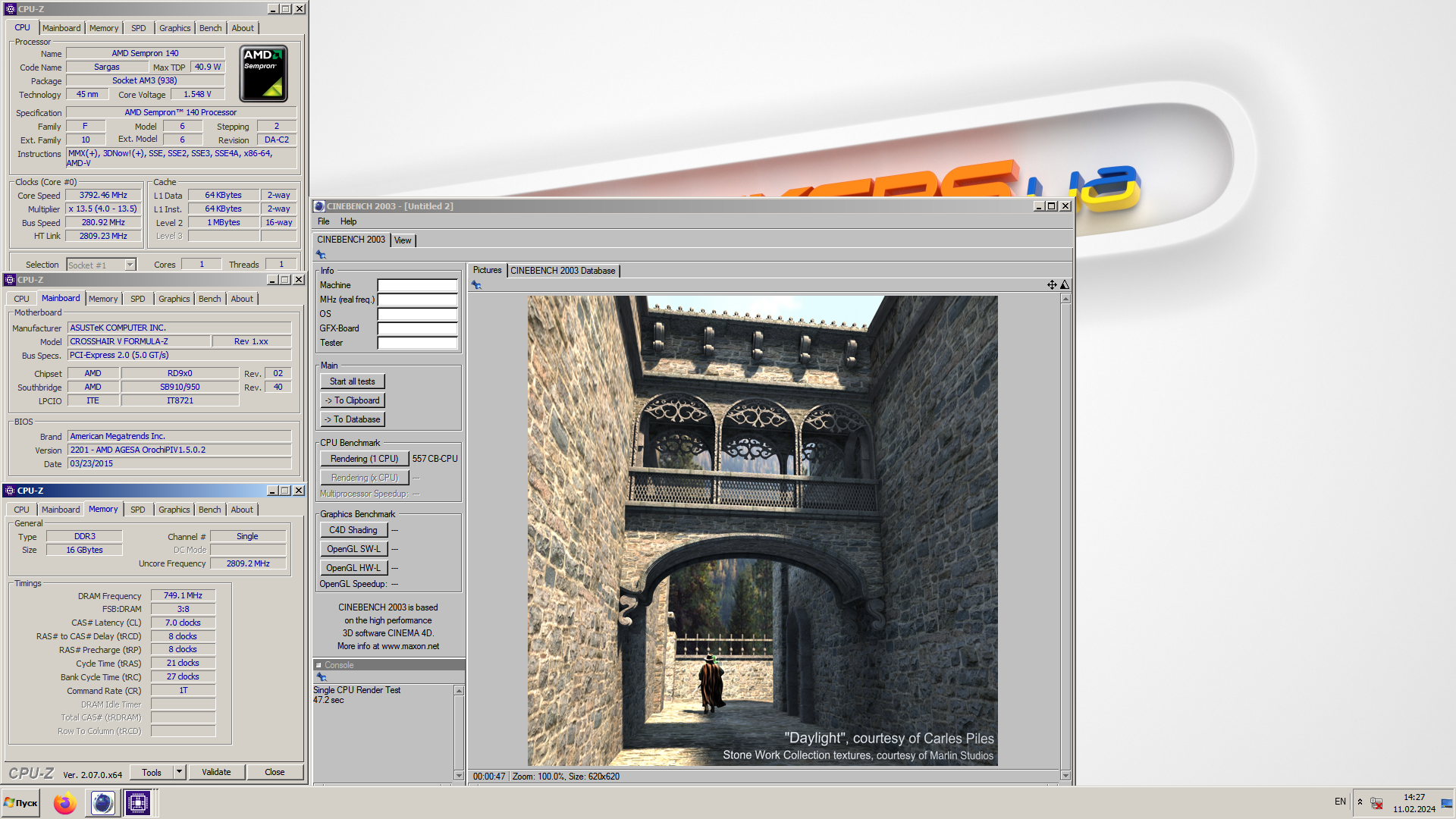Viewport: 1456px width, 819px height.
Task: Click the EN language indicator
Action: (x=1340, y=802)
